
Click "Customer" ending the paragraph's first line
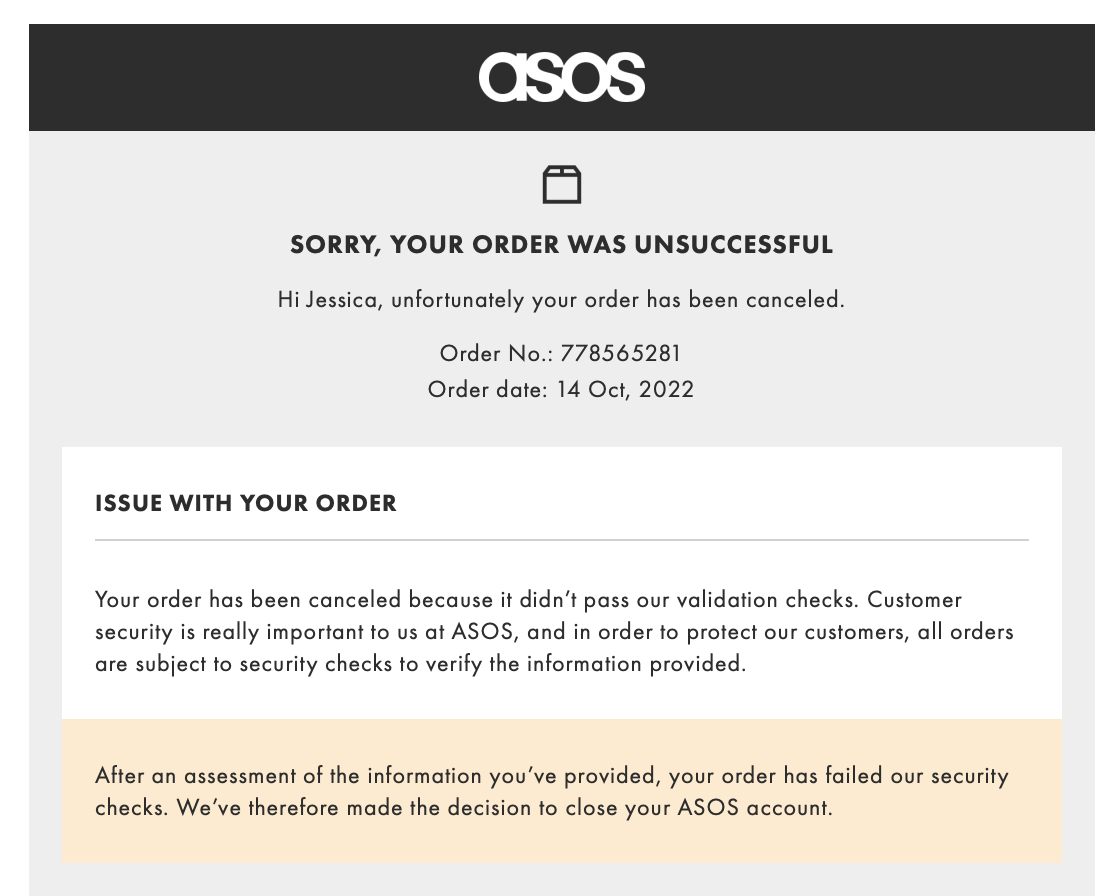pos(915,600)
